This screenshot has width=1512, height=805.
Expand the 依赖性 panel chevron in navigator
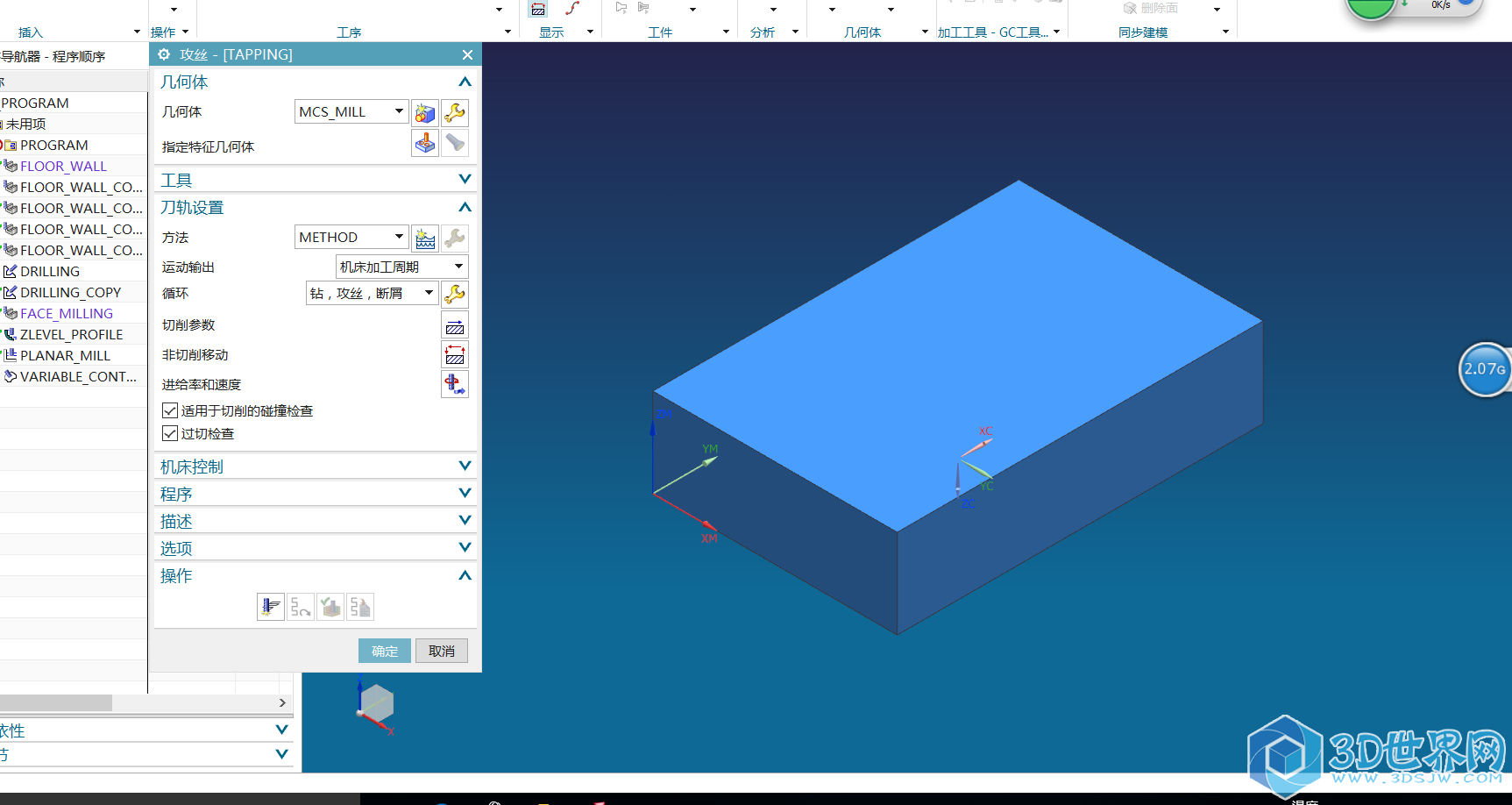(281, 730)
